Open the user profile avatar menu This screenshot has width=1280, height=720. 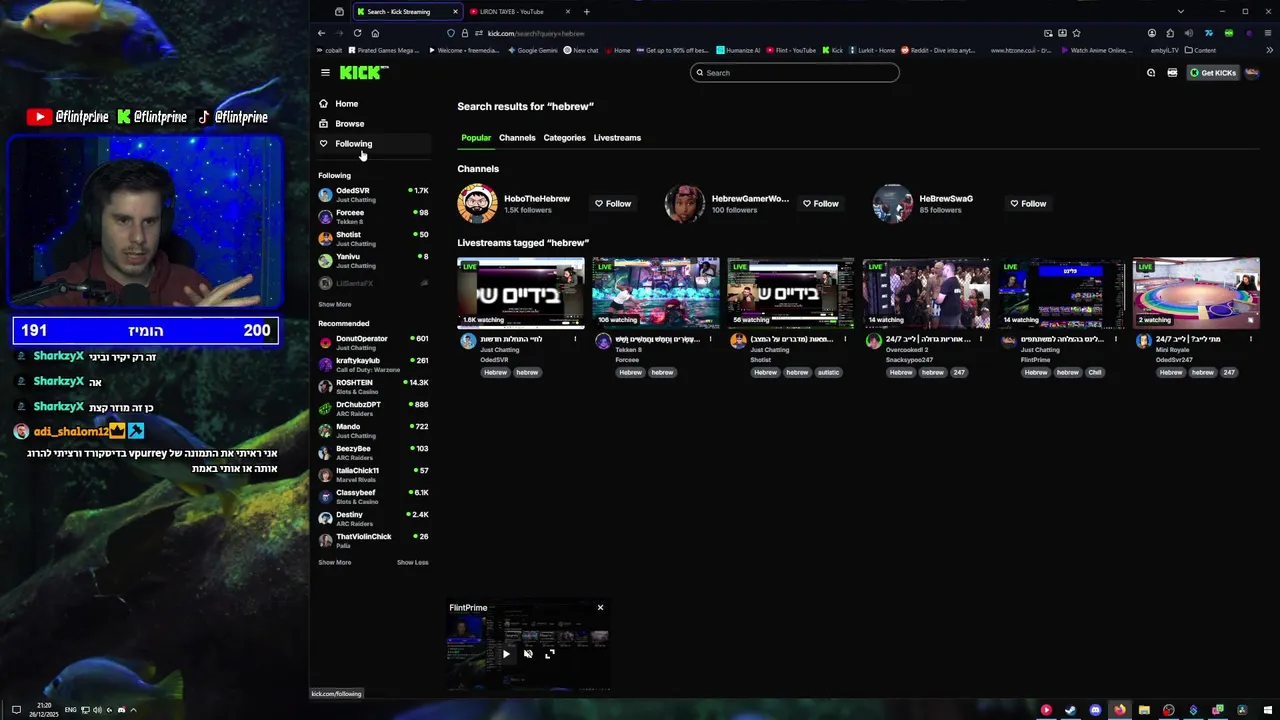coord(1252,72)
